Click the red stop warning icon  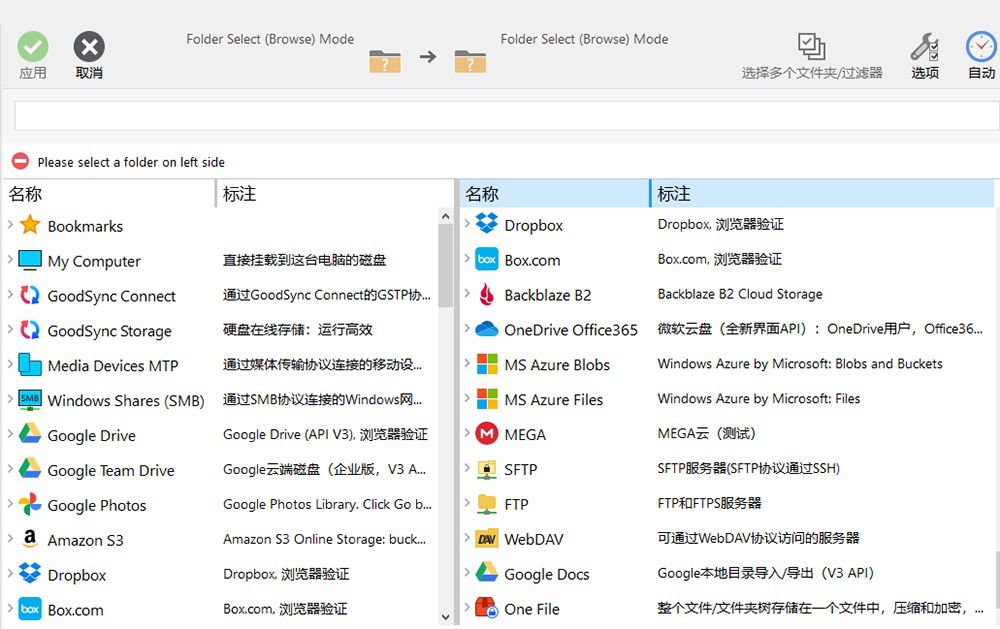pyautogui.click(x=20, y=161)
